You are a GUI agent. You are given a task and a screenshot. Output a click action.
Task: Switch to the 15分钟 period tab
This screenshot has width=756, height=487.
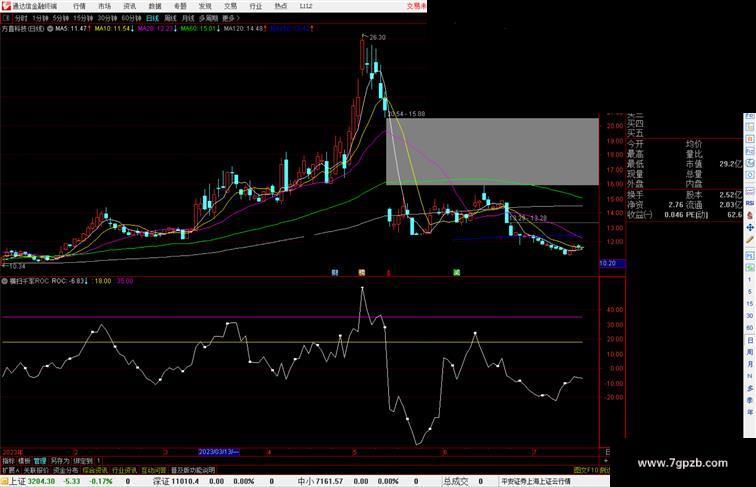[x=83, y=18]
